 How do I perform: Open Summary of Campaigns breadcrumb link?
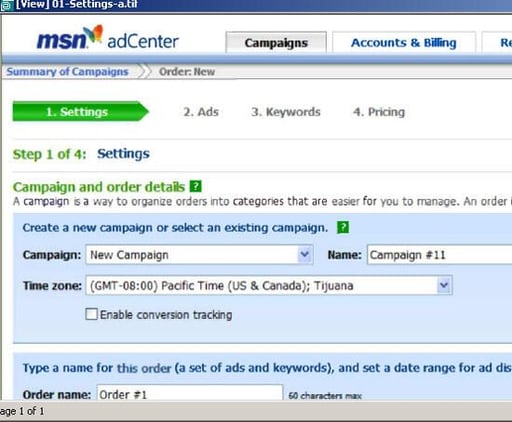pos(67,72)
